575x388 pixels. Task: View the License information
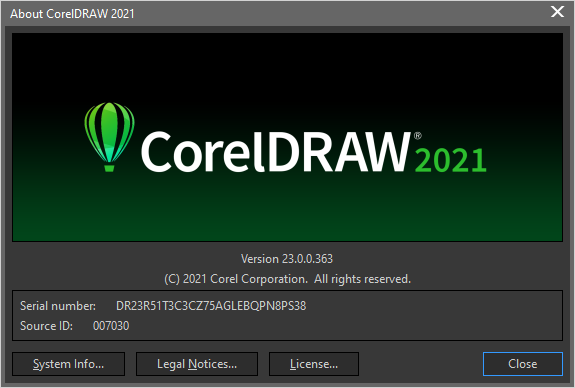314,364
